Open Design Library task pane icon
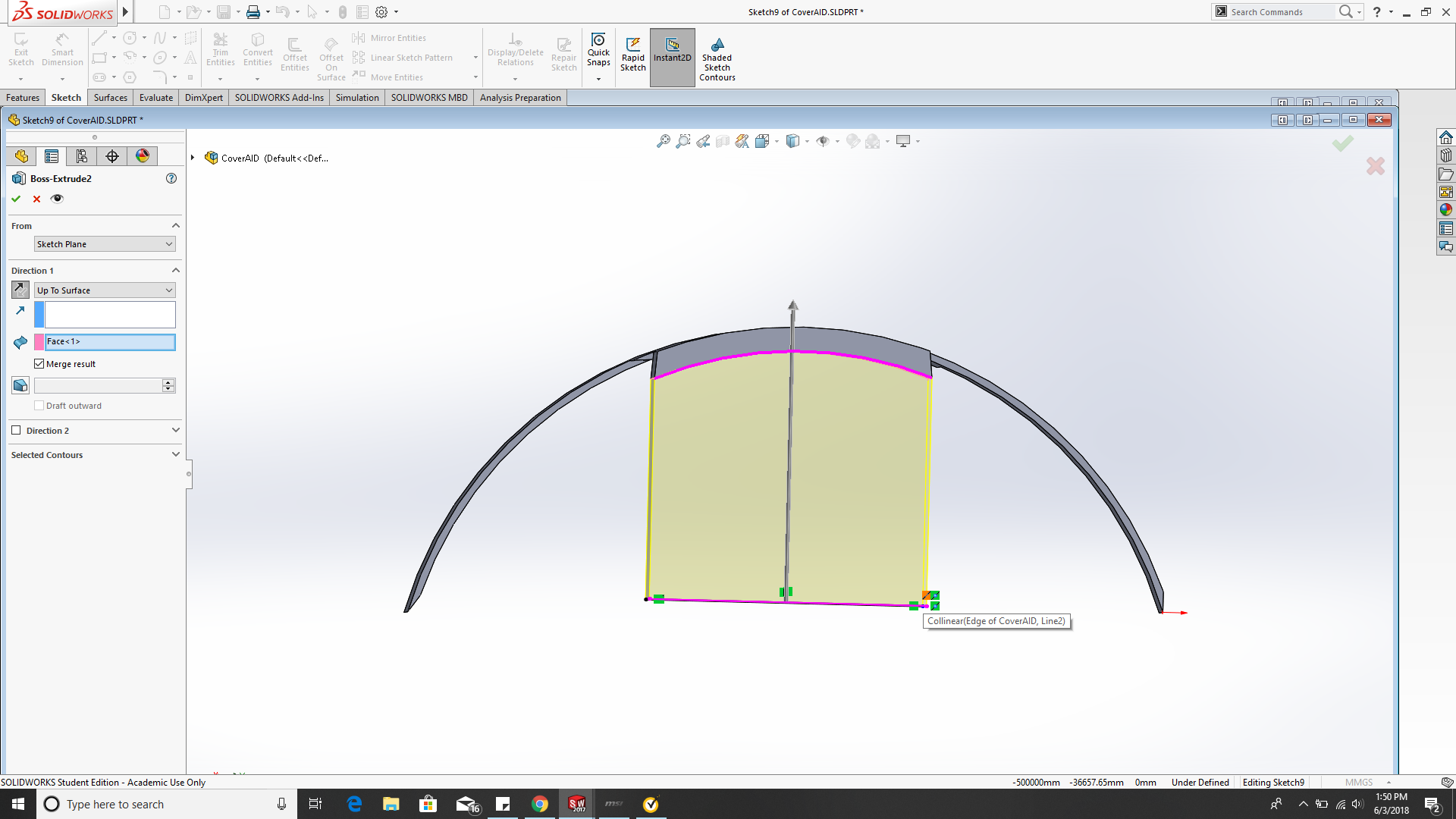 click(x=1446, y=155)
